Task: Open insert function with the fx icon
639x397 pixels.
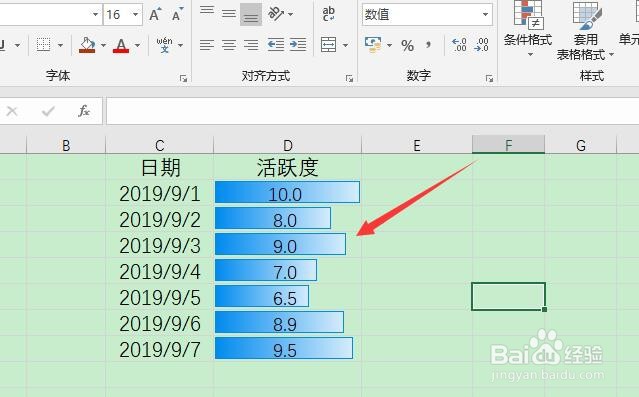Action: [x=84, y=111]
